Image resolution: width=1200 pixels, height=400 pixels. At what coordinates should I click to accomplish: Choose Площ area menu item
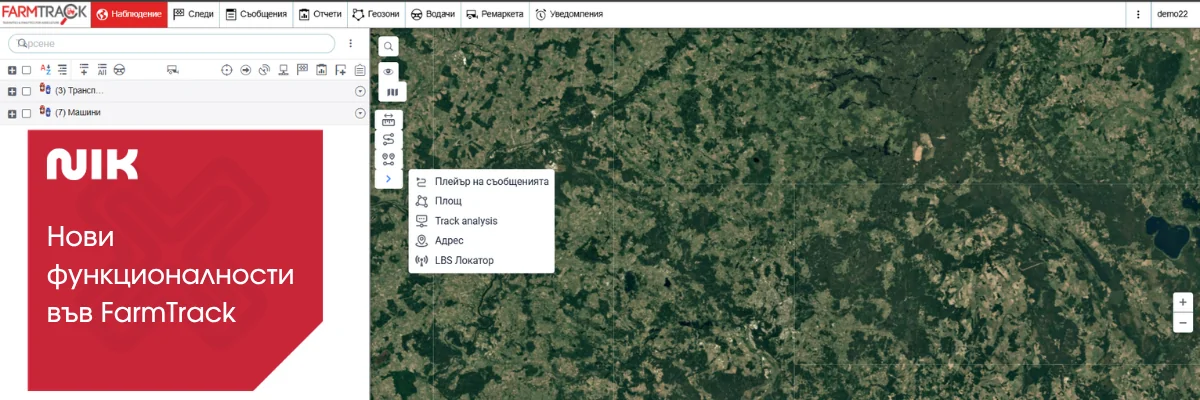481,201
